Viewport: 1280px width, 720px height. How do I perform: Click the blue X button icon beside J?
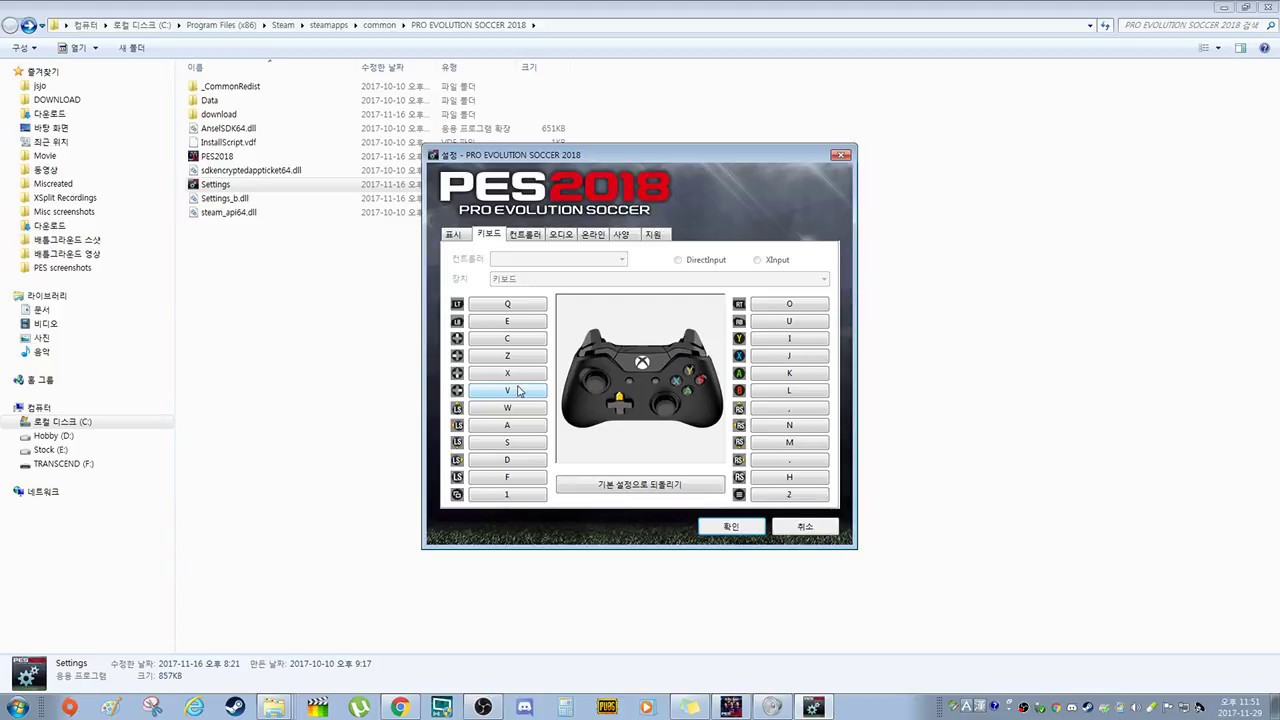[739, 356]
